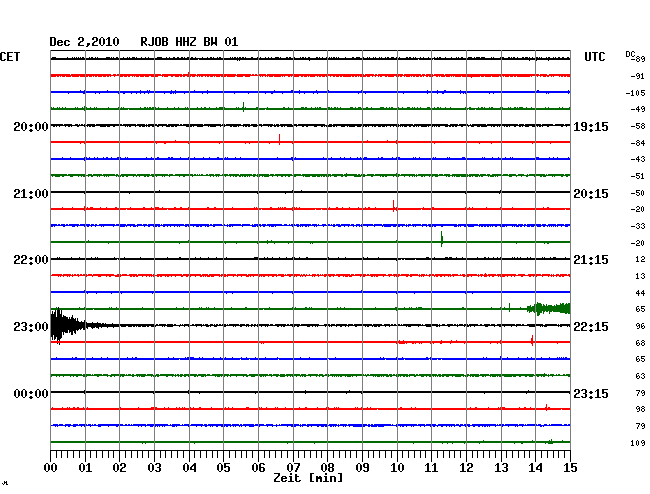Click the "23:00" CET time label

pos(31,327)
